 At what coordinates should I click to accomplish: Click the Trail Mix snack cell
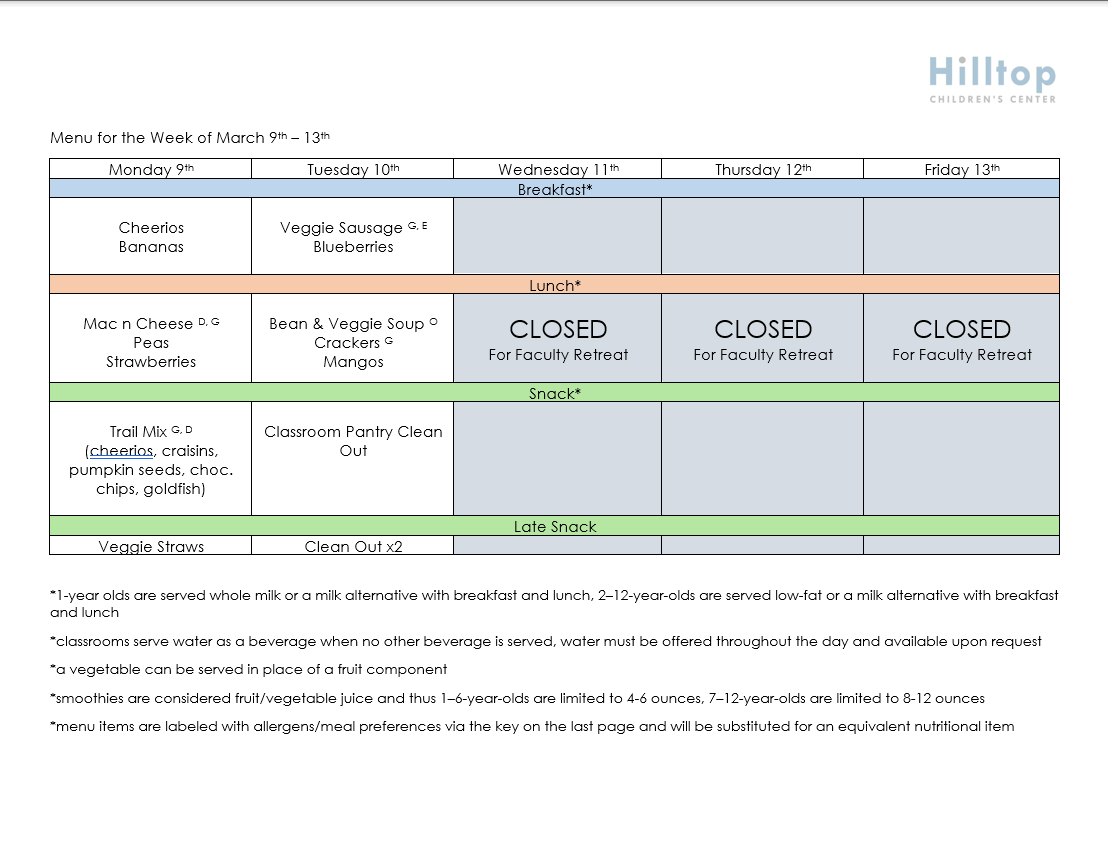coord(151,459)
